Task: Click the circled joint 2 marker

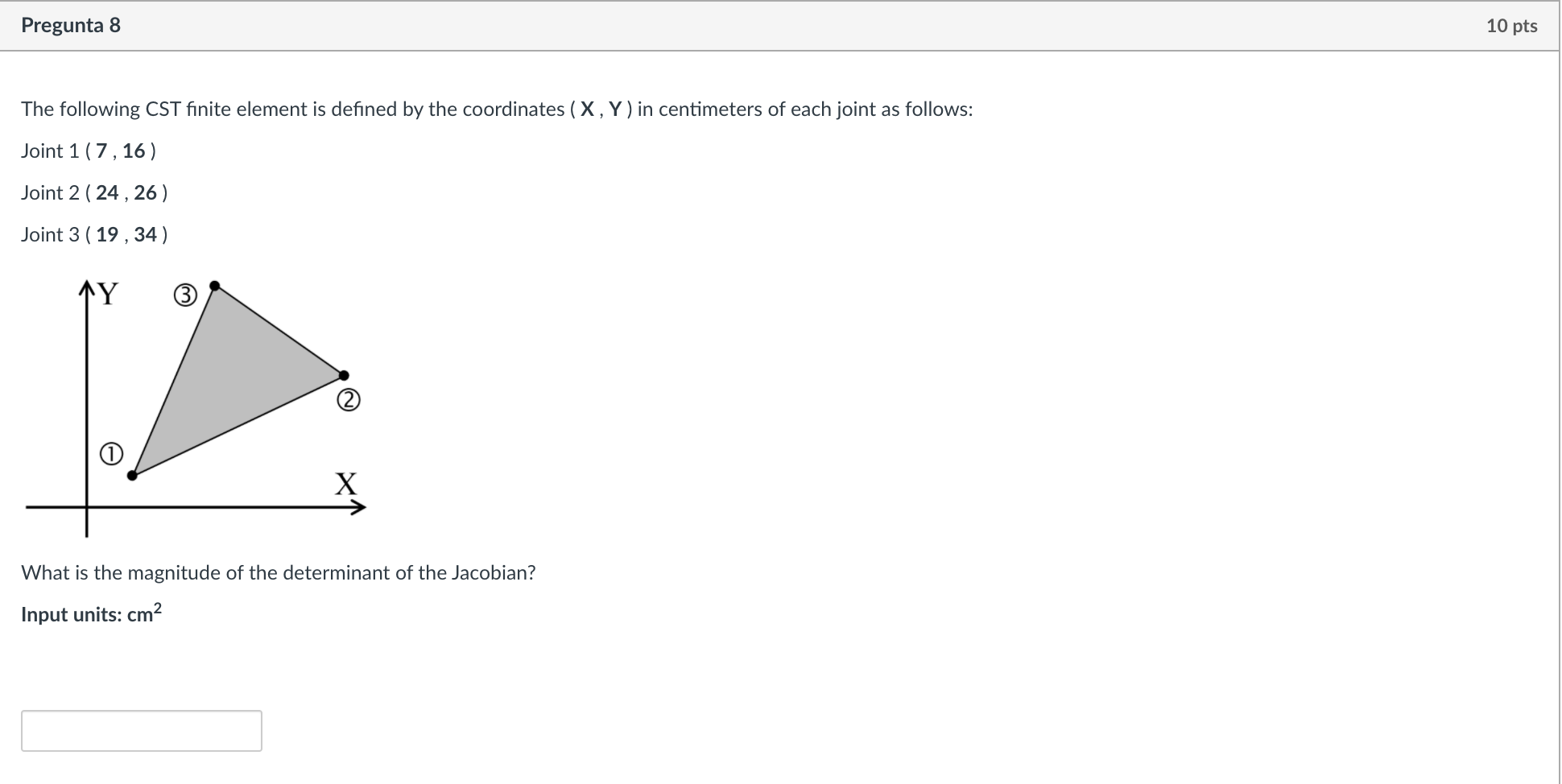Action: pyautogui.click(x=348, y=400)
